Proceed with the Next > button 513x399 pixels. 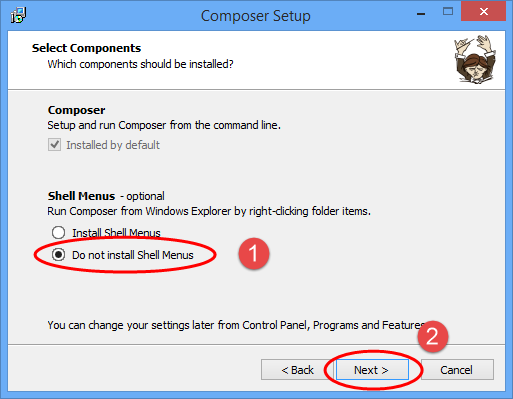point(372,370)
